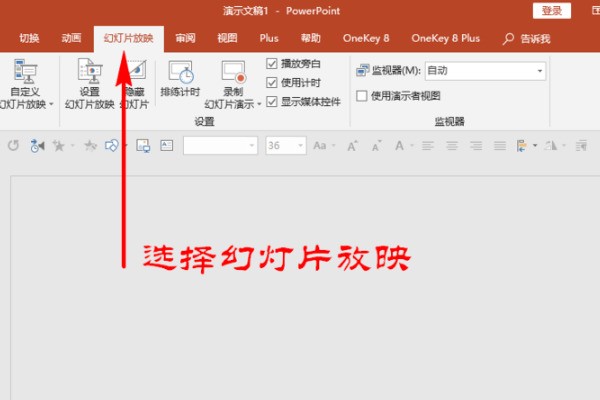Click Change Case (Aa) button
Image resolution: width=600 pixels, height=400 pixels.
click(320, 145)
